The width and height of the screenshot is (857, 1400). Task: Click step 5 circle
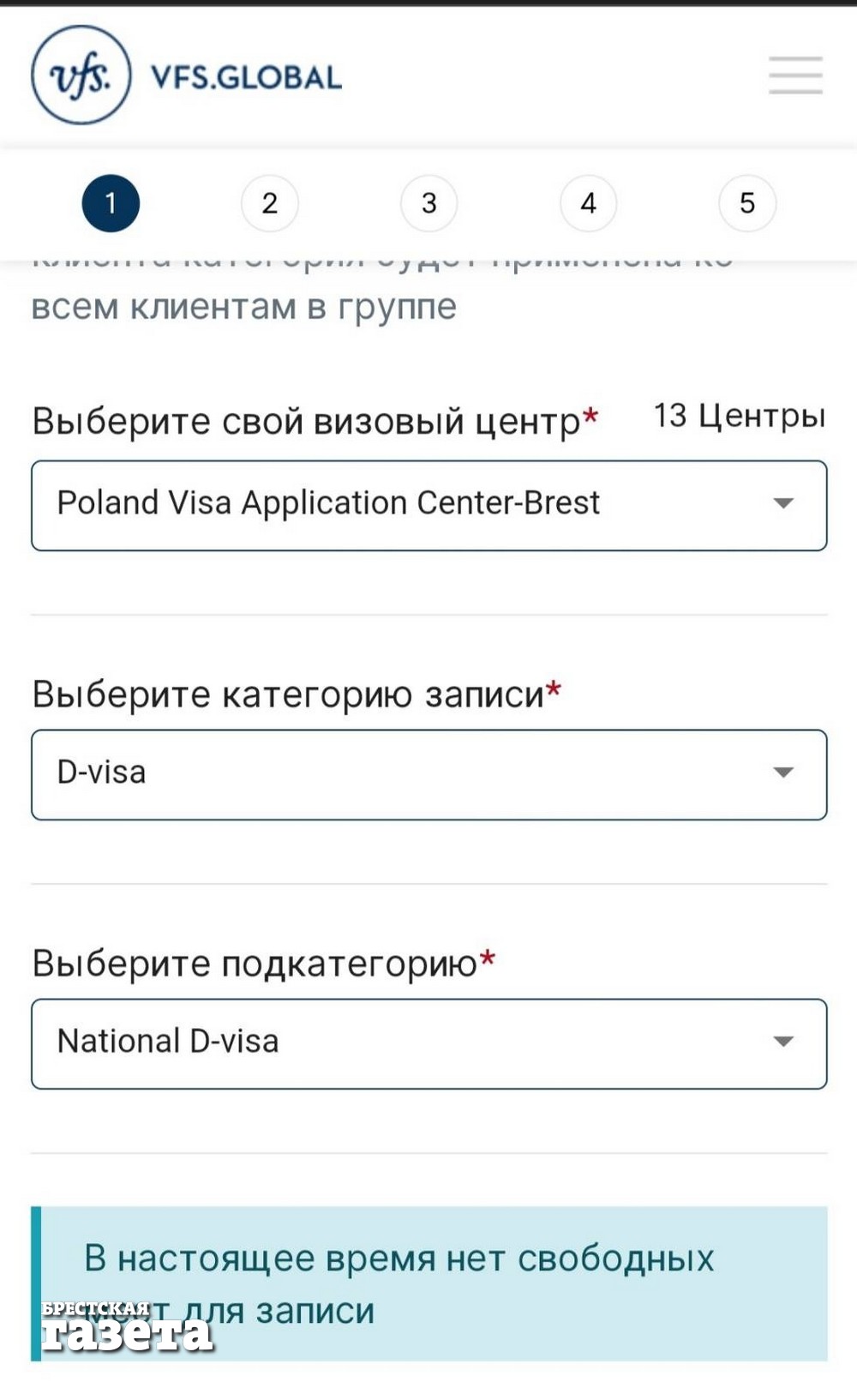747,203
